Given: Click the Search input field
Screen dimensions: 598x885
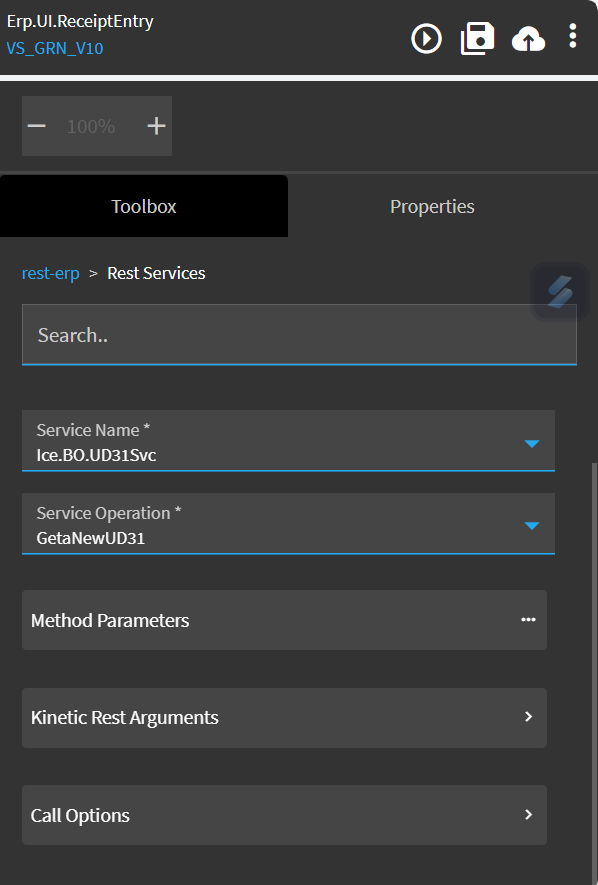Looking at the screenshot, I should tap(299, 335).
